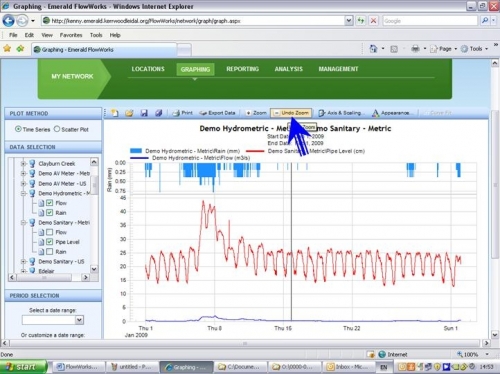
Task: Click the Windows start button
Action: 23,367
